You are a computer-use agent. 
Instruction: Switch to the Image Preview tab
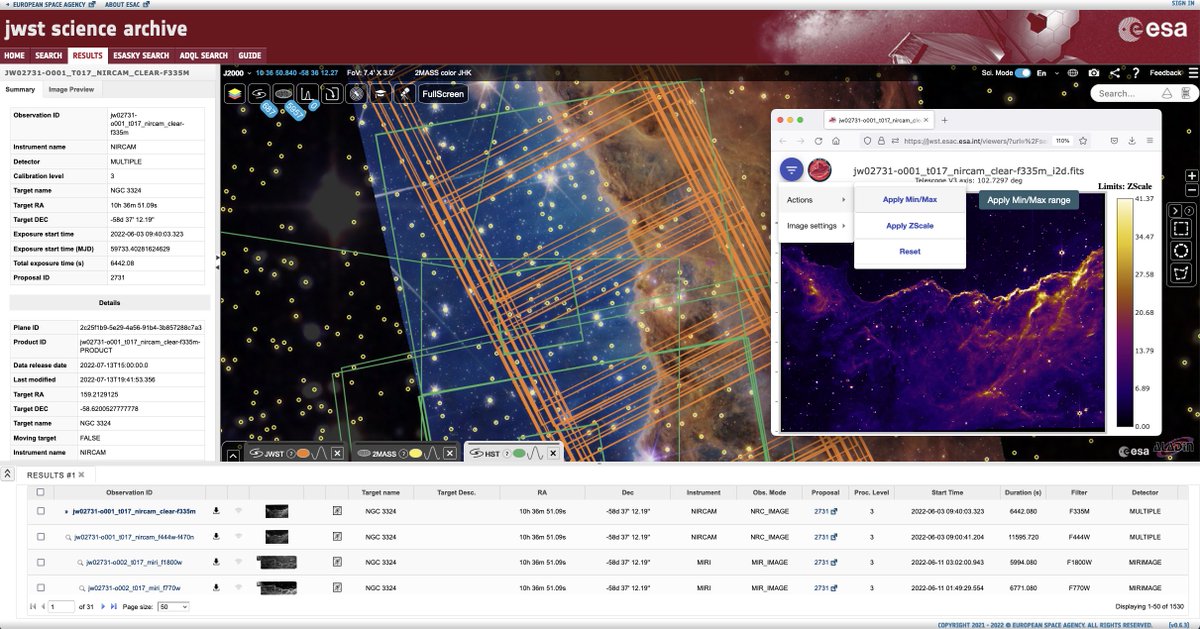71,89
